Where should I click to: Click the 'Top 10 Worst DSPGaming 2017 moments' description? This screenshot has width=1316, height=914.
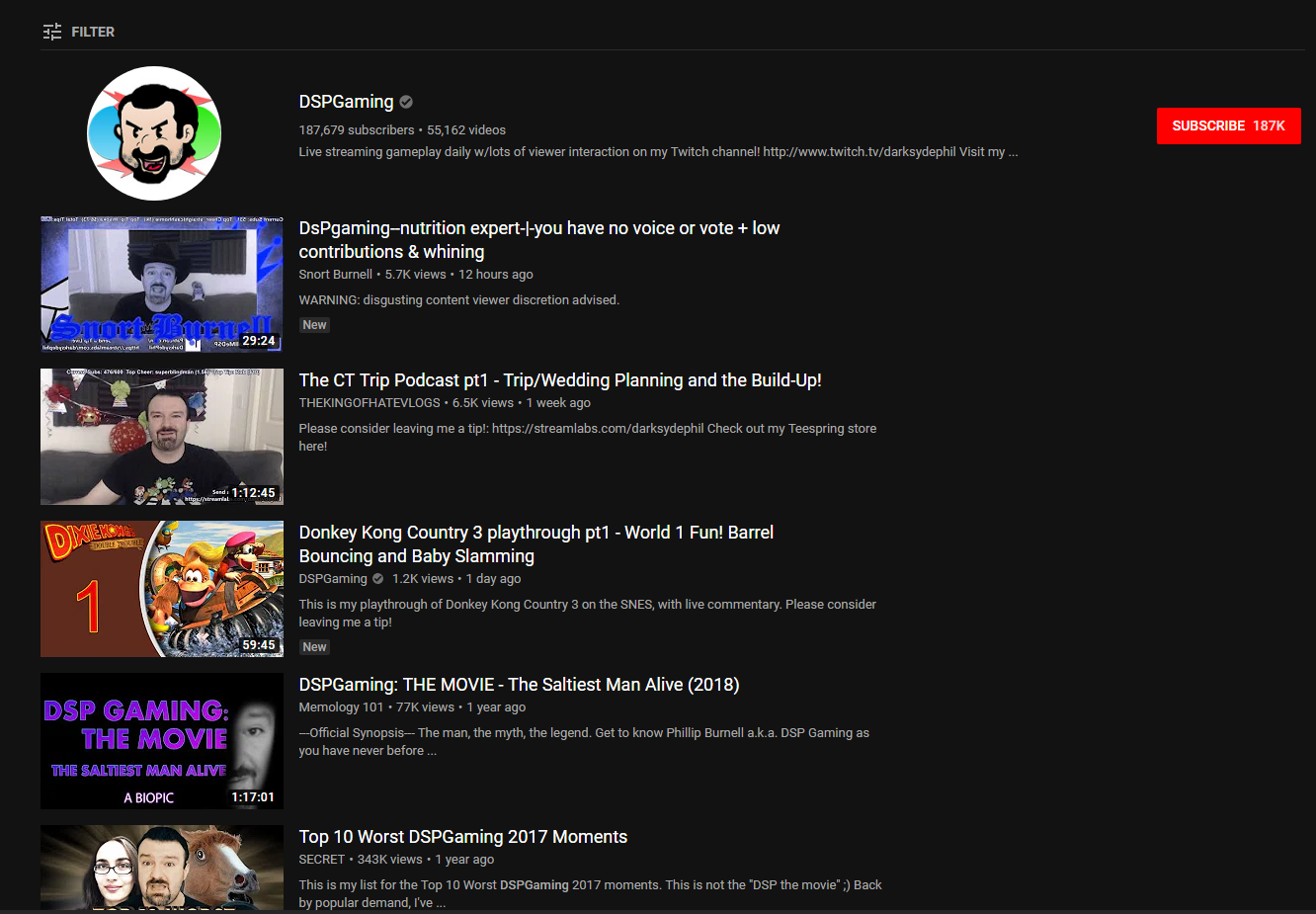coord(591,894)
